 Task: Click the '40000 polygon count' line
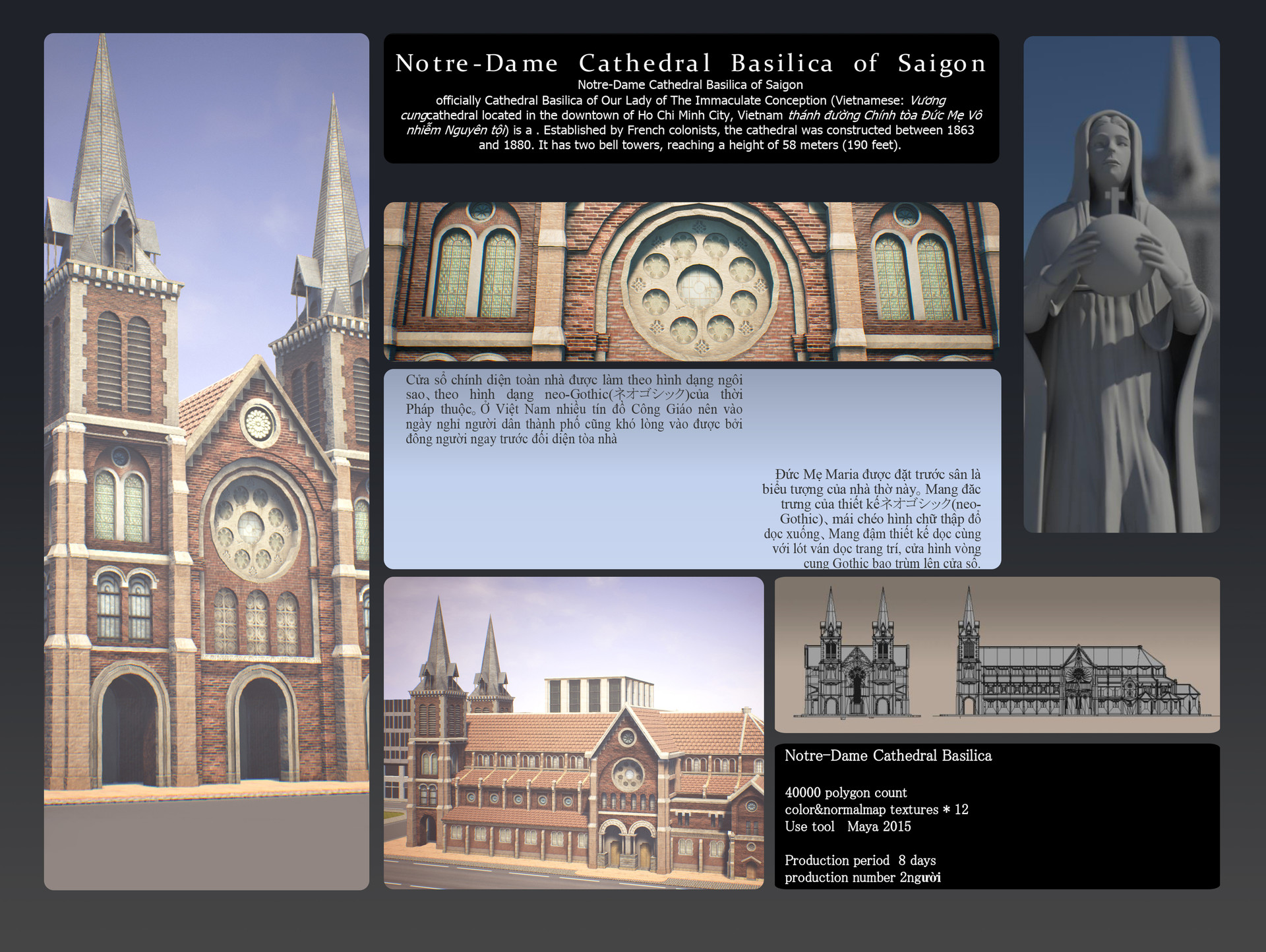click(845, 792)
